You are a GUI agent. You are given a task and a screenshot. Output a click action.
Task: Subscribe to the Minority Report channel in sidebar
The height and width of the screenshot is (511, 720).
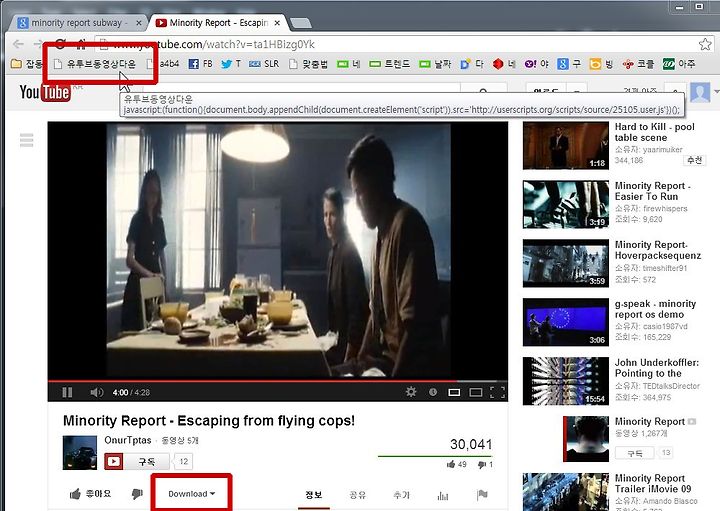[635, 453]
